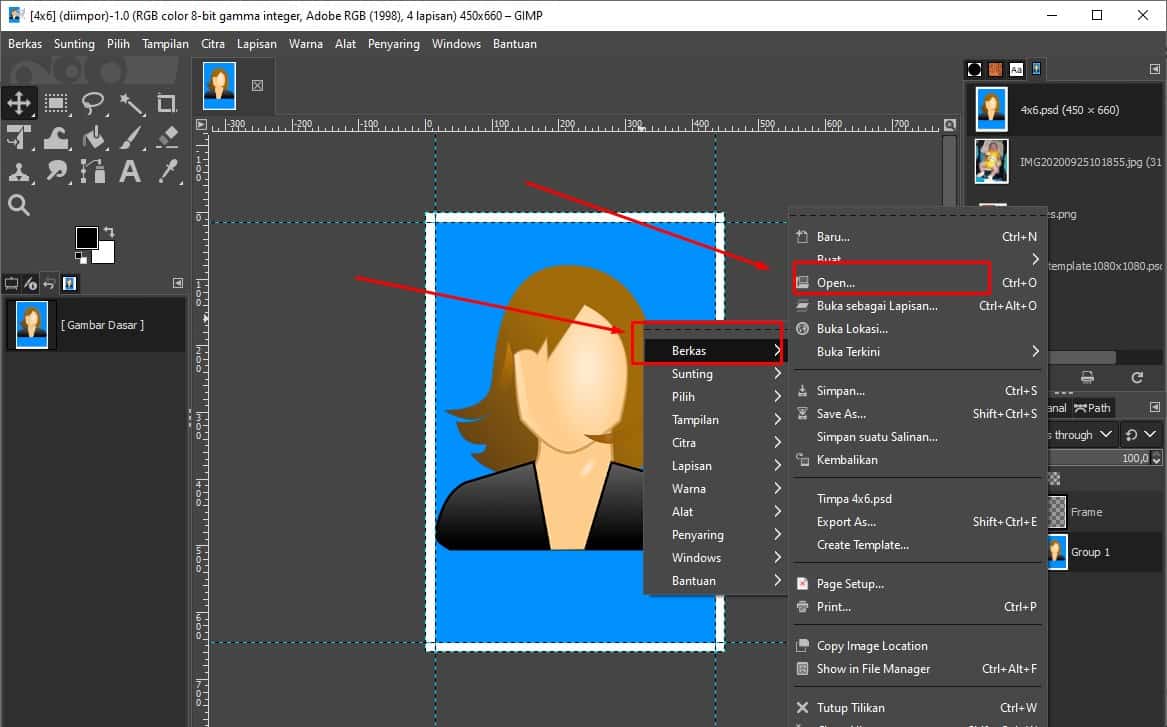This screenshot has width=1167, height=727.
Task: Expand the Buka Terkini submenu
Action: pyautogui.click(x=917, y=351)
